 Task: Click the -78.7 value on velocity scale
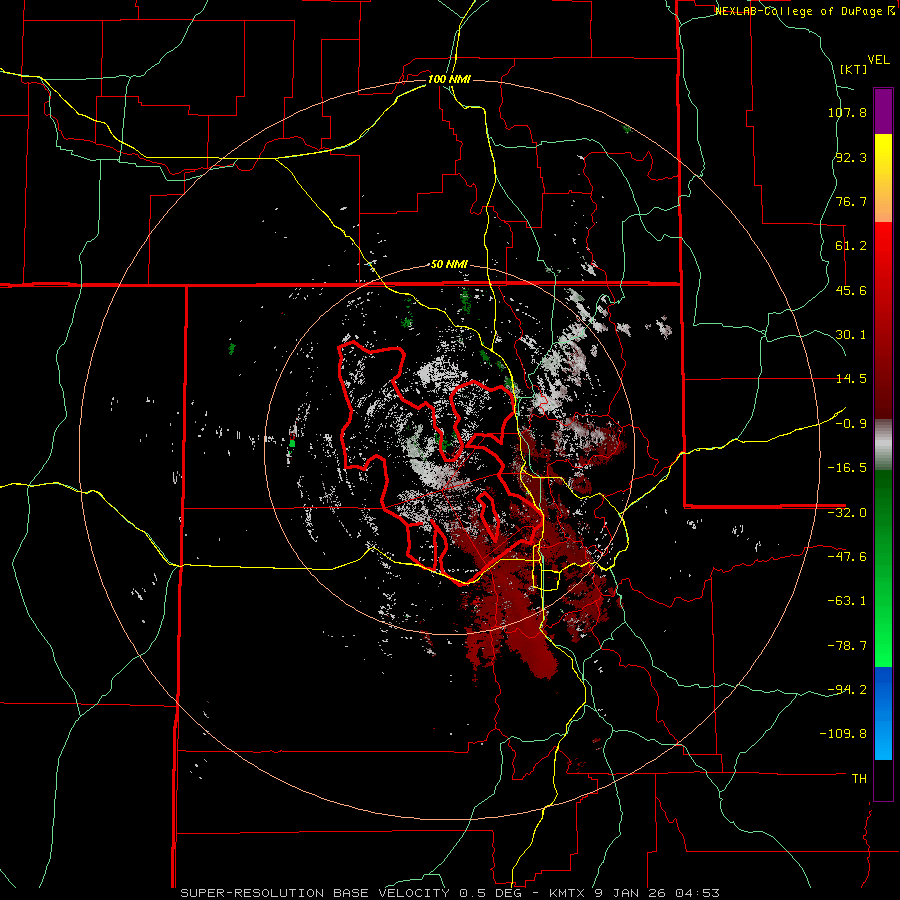[847, 646]
